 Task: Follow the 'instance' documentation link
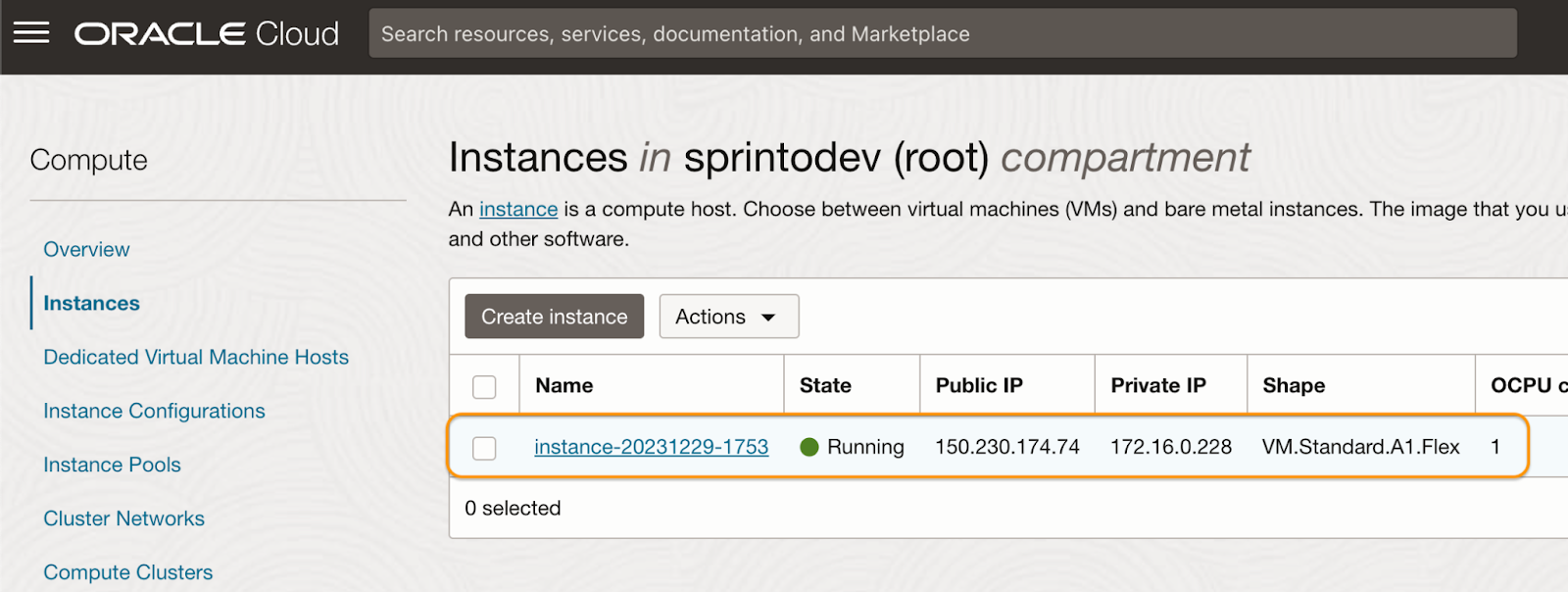(x=518, y=209)
